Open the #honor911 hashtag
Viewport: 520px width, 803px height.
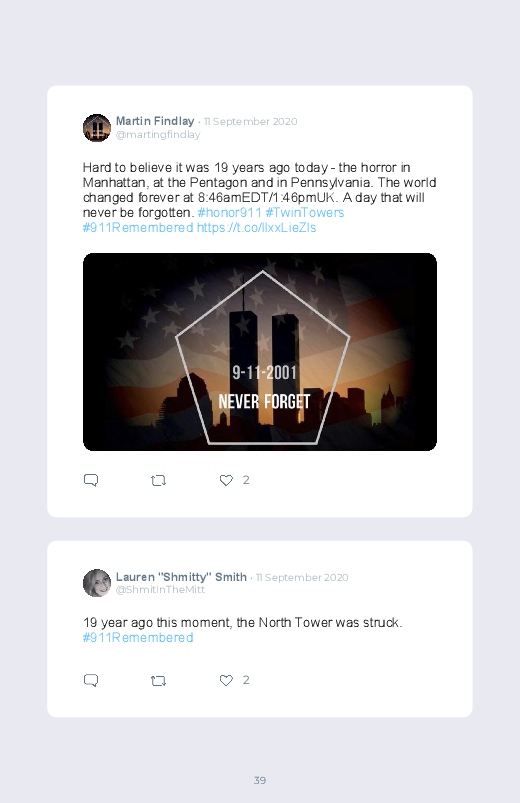click(x=230, y=213)
